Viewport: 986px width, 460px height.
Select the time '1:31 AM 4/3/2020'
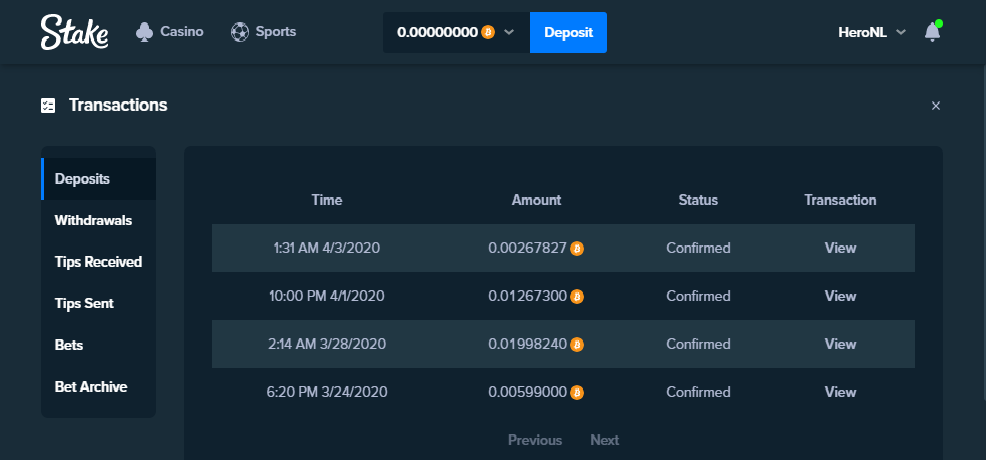327,248
